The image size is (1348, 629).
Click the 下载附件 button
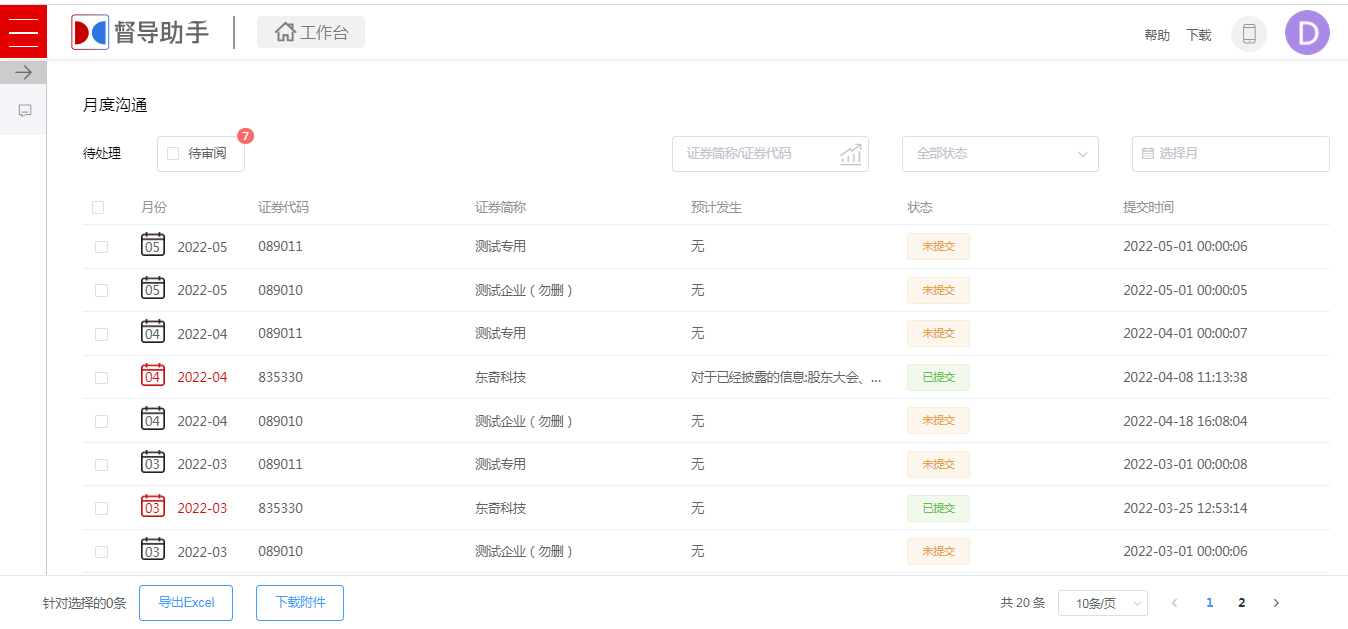click(300, 603)
